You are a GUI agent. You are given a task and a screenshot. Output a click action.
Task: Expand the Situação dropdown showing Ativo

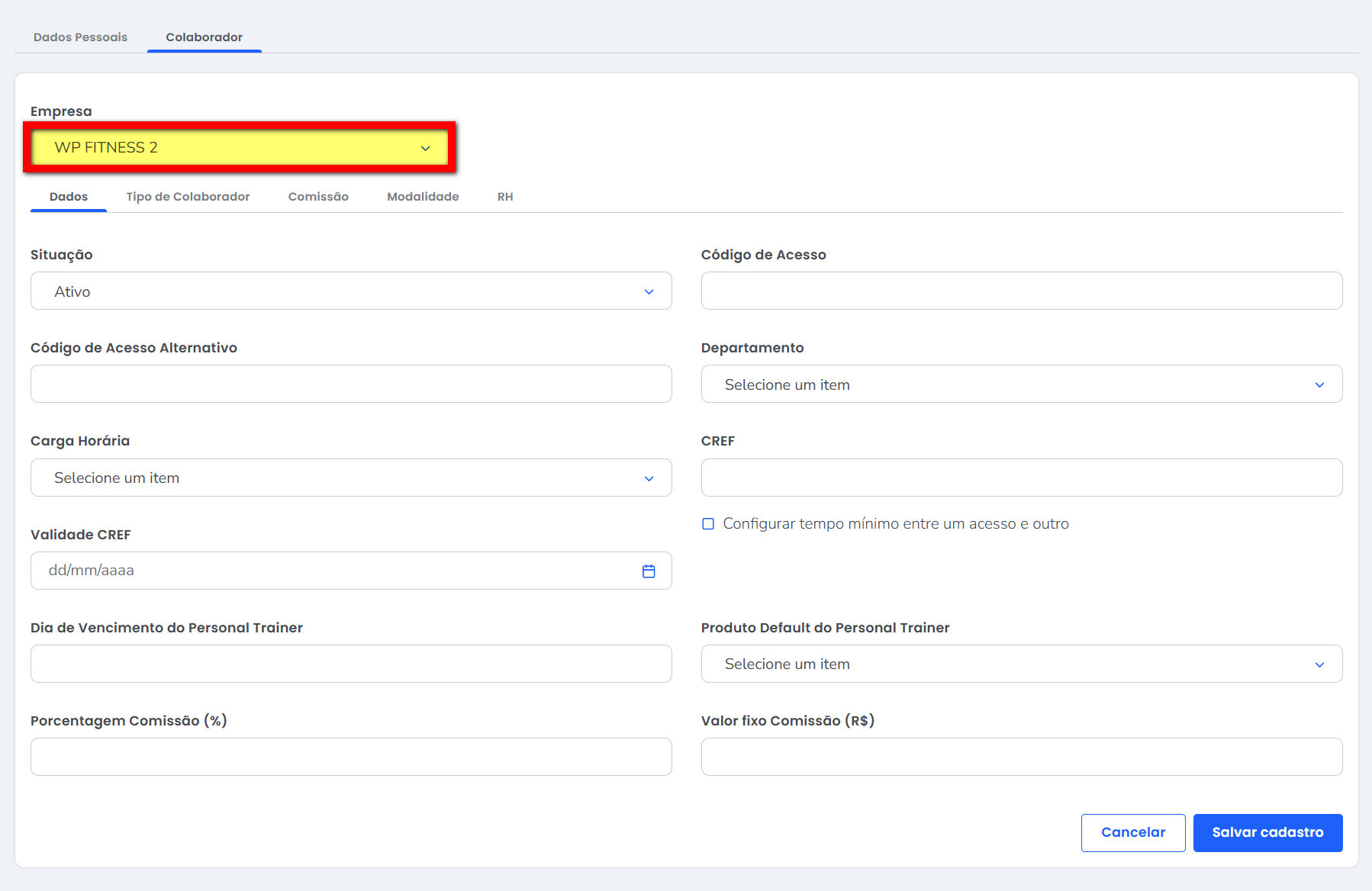coord(351,291)
